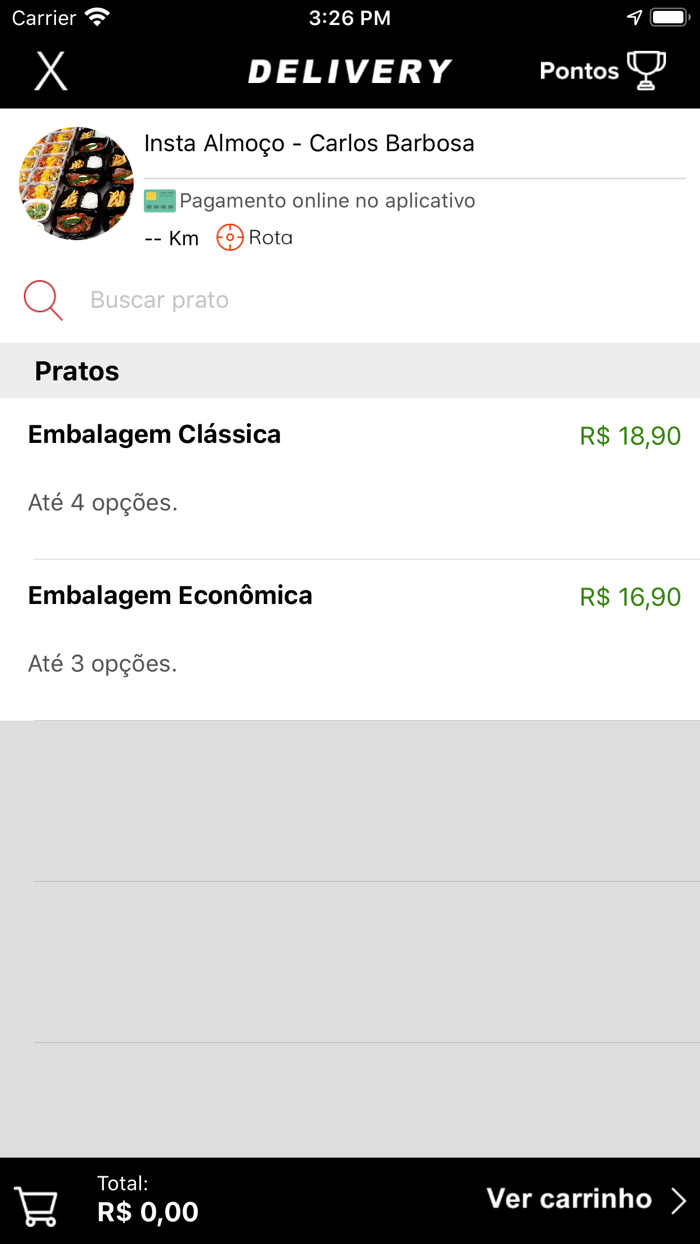Viewport: 700px width, 1244px height.
Task: Expand the Embalagem Econômica dish details
Action: [170, 595]
